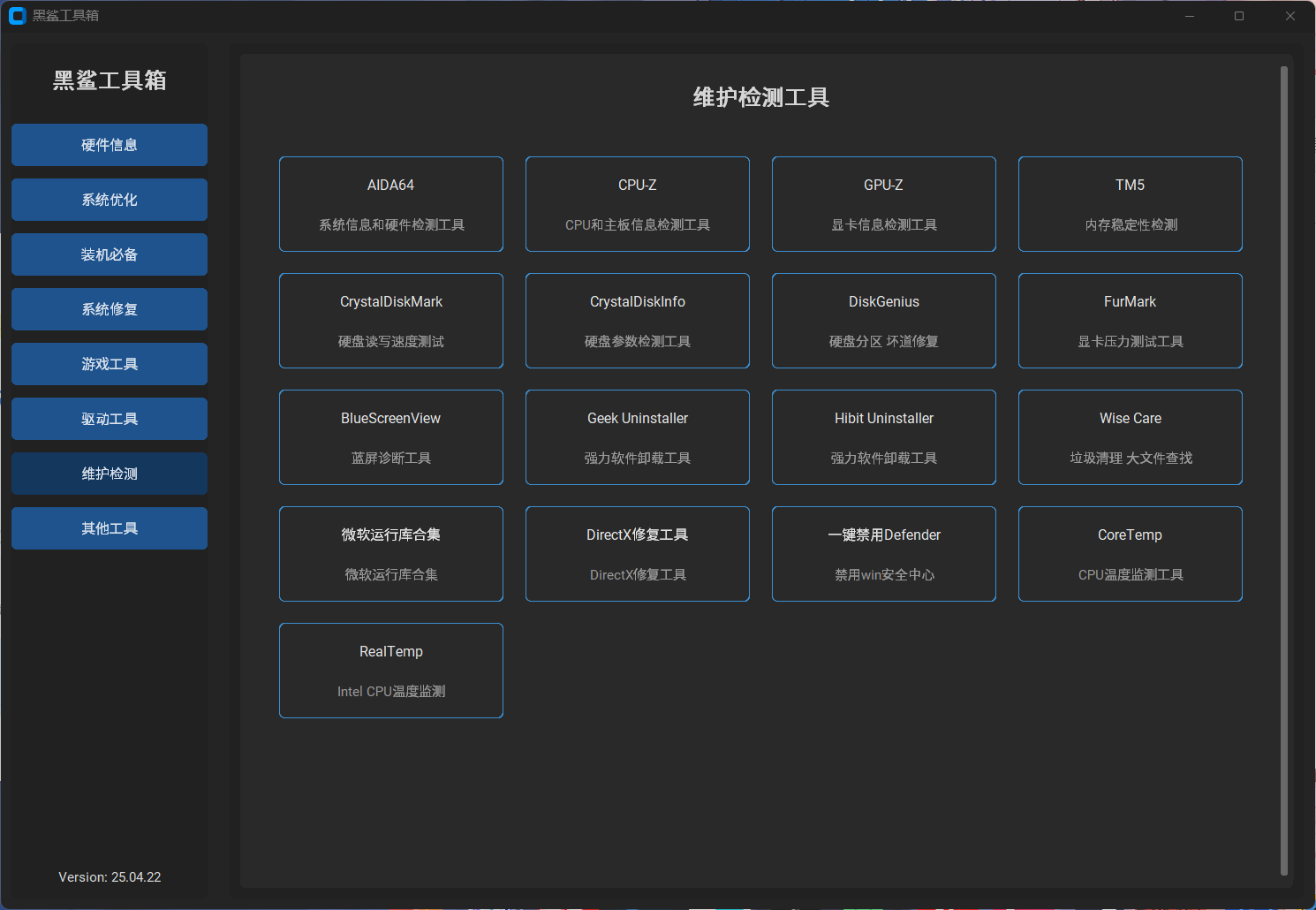Open the CrystalDiskInfo card
Screen dimensions: 1316x910
coord(638,321)
